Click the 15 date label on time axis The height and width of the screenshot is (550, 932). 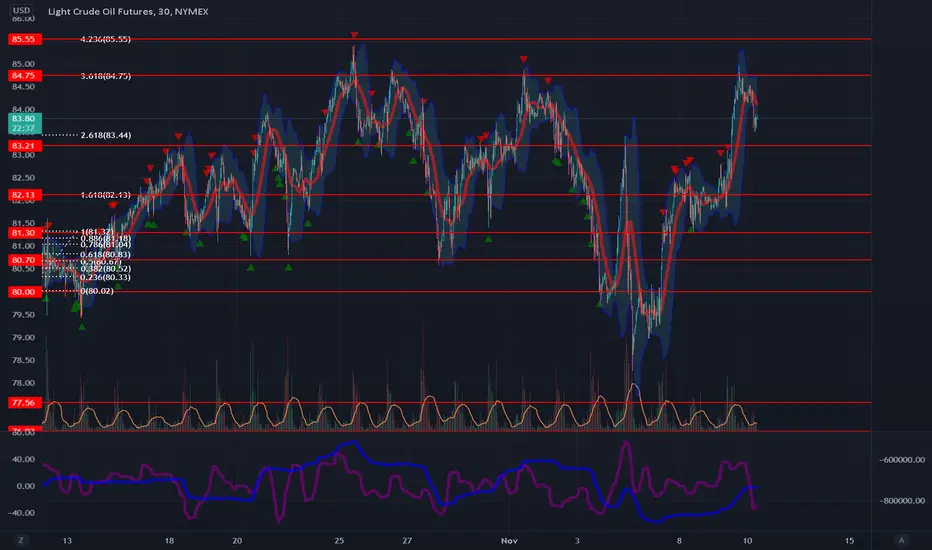(849, 540)
